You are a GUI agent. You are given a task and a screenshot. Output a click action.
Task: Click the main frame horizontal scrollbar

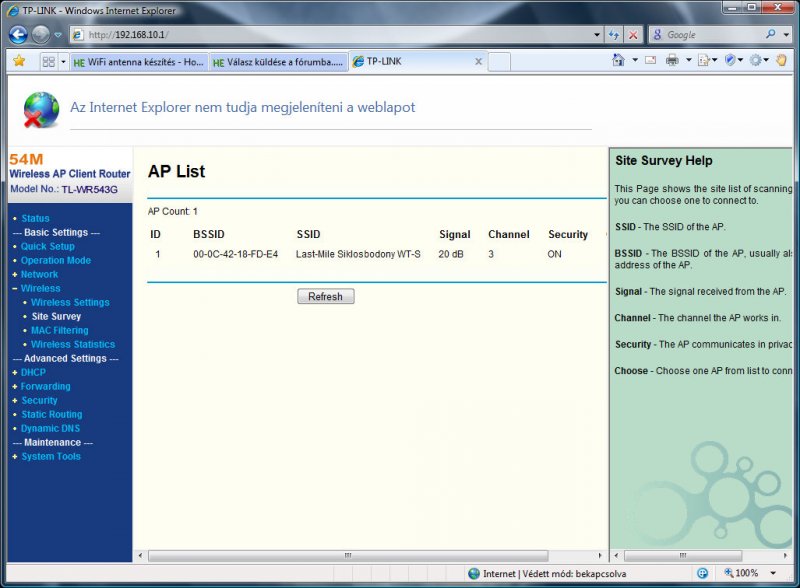348,555
